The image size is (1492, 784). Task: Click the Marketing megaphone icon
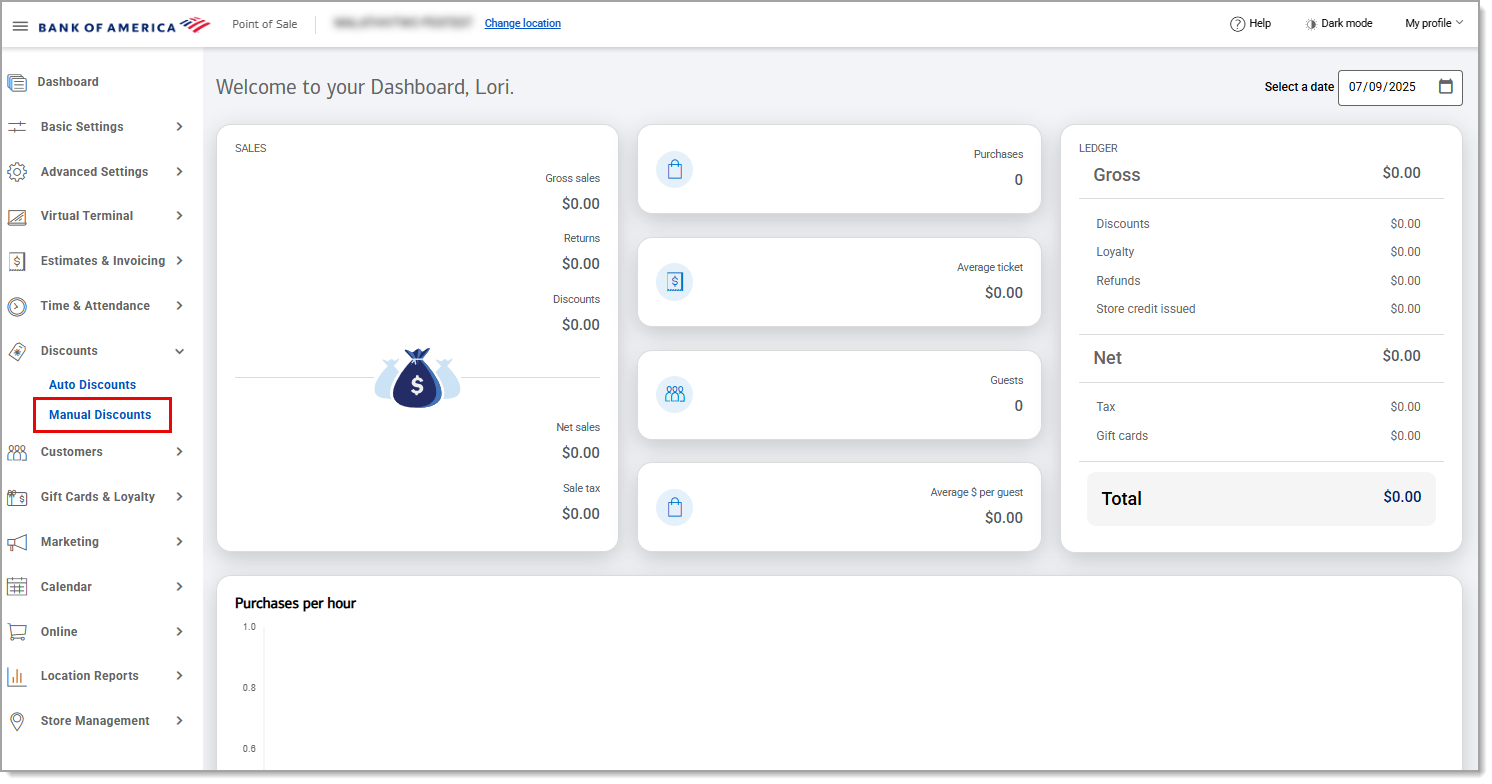point(17,542)
